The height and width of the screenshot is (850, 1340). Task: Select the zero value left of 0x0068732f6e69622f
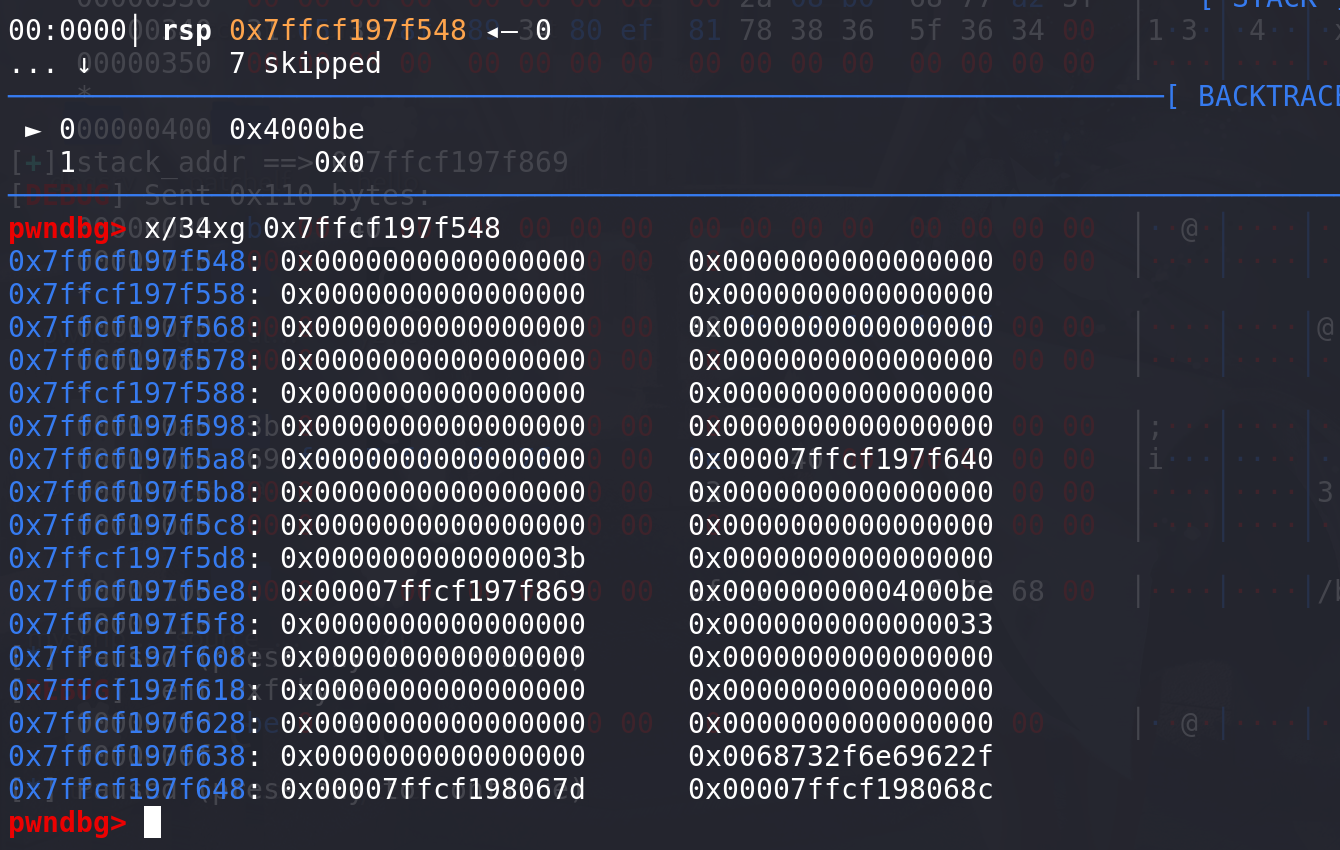pos(433,757)
